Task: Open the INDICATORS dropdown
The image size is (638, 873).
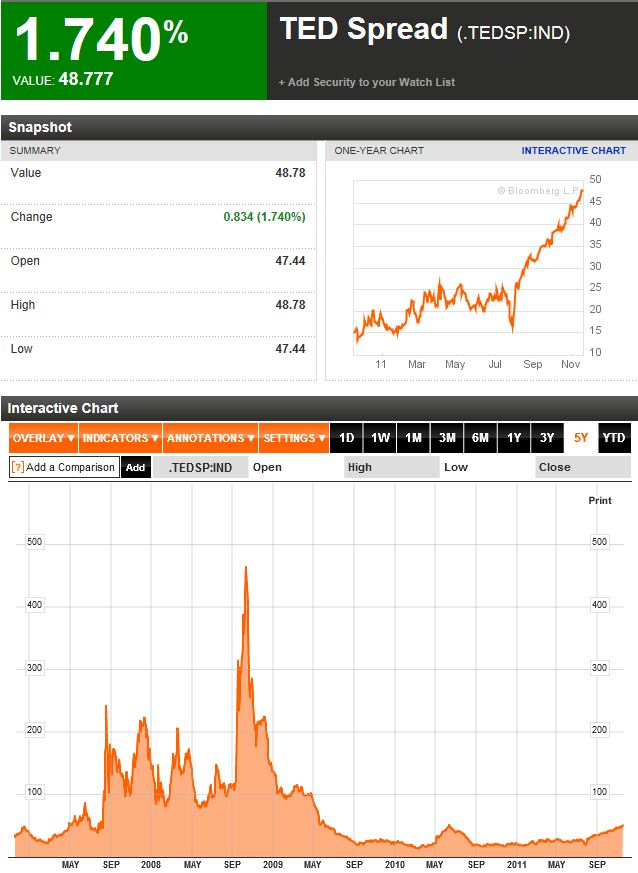Action: [x=120, y=438]
